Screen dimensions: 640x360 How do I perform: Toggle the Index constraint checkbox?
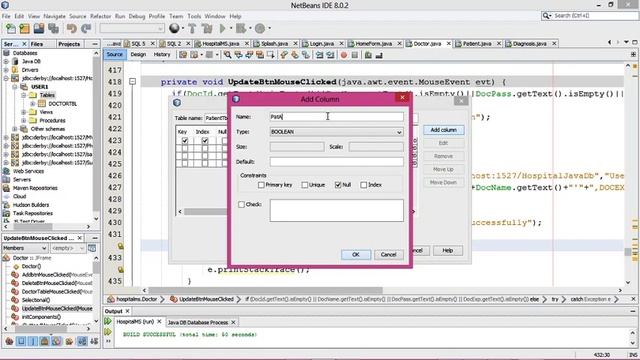click(364, 185)
